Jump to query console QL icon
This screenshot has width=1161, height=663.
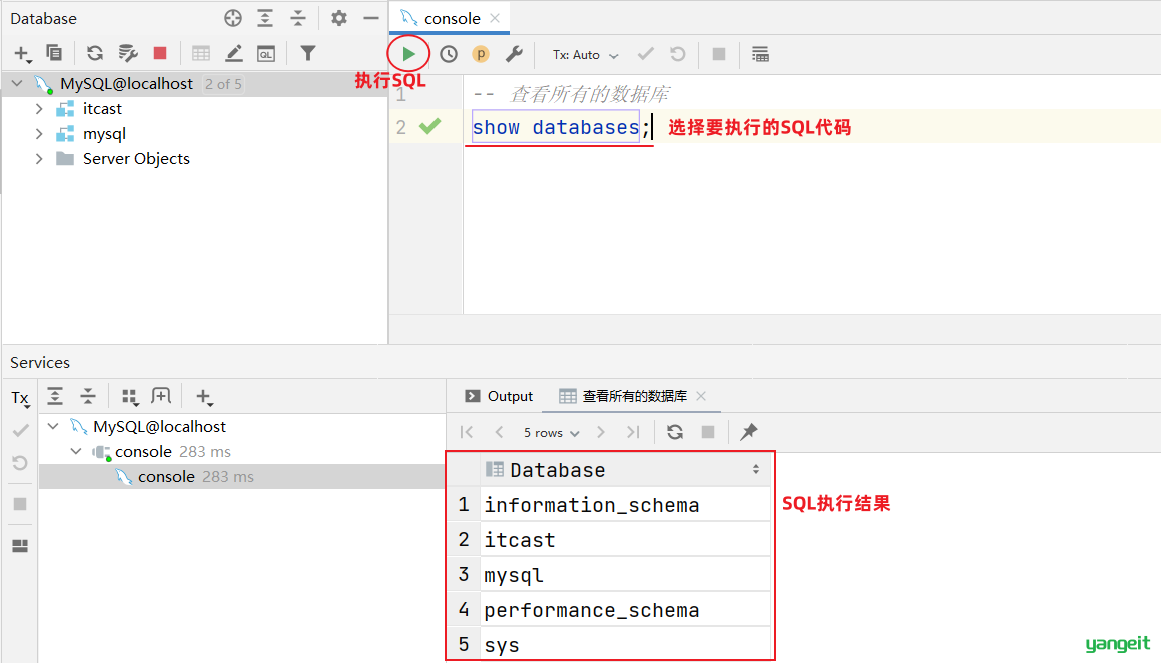pos(266,53)
